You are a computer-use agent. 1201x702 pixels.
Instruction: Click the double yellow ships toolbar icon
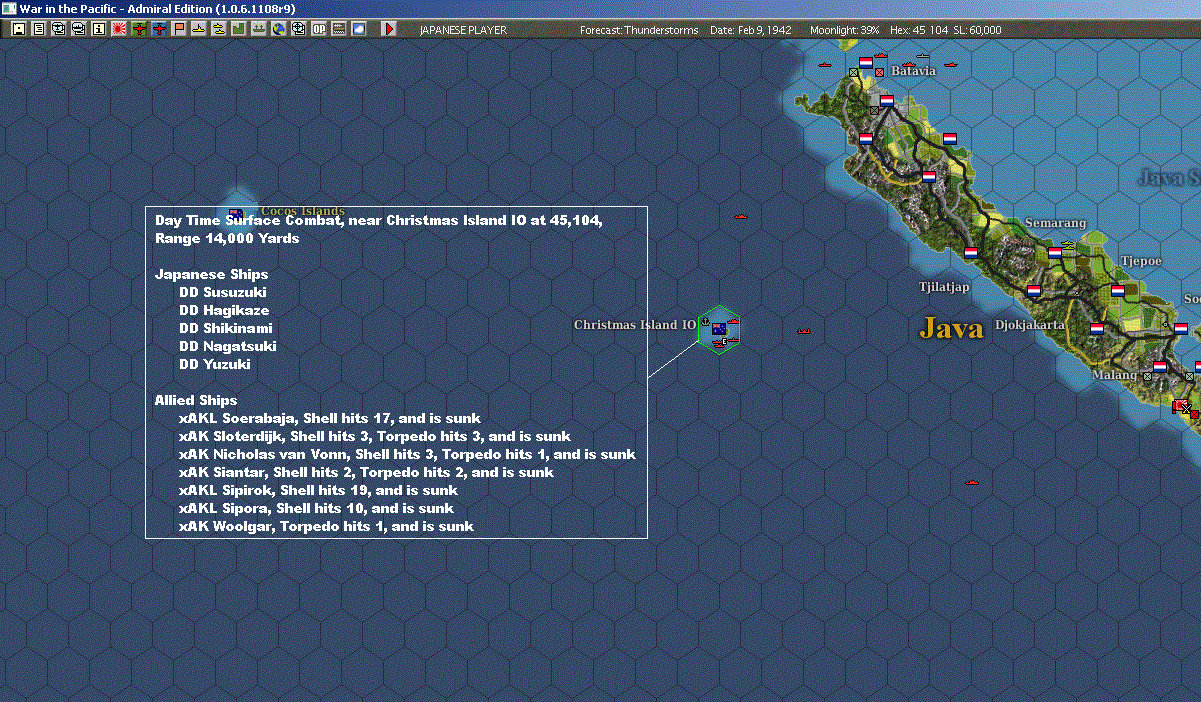218,29
